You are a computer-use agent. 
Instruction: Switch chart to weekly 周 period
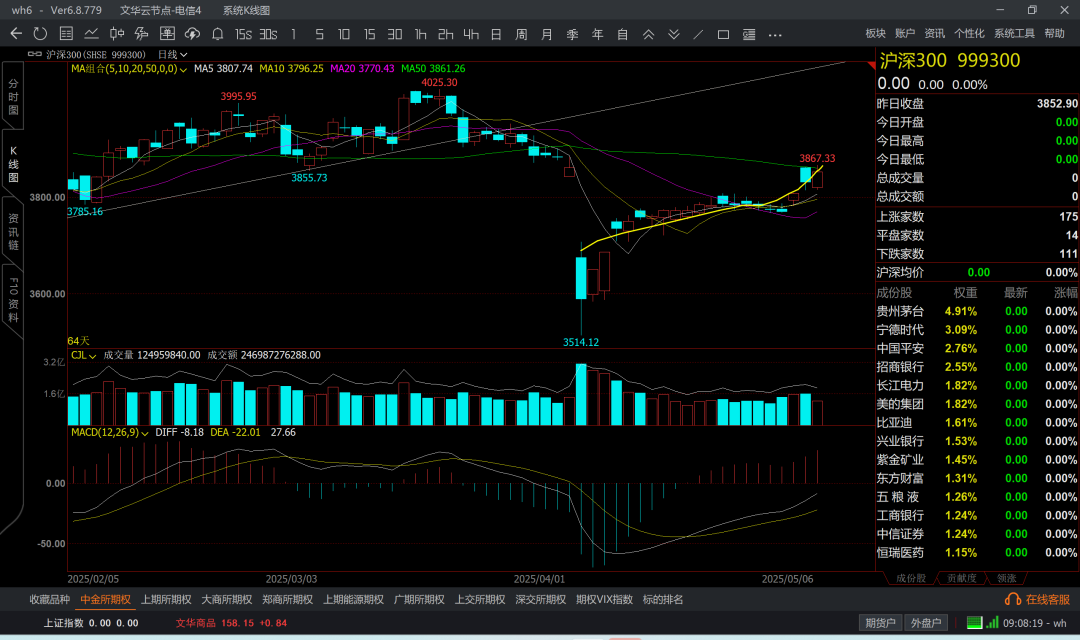[521, 34]
